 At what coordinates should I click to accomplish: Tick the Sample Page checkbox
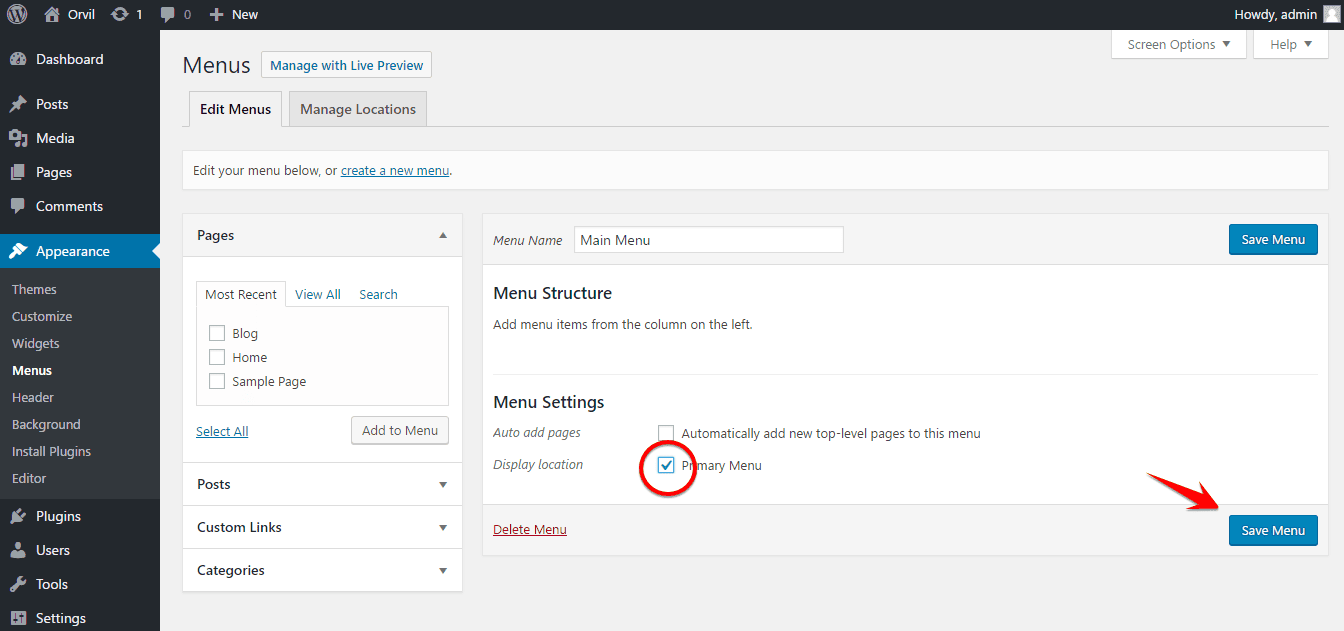(x=217, y=381)
